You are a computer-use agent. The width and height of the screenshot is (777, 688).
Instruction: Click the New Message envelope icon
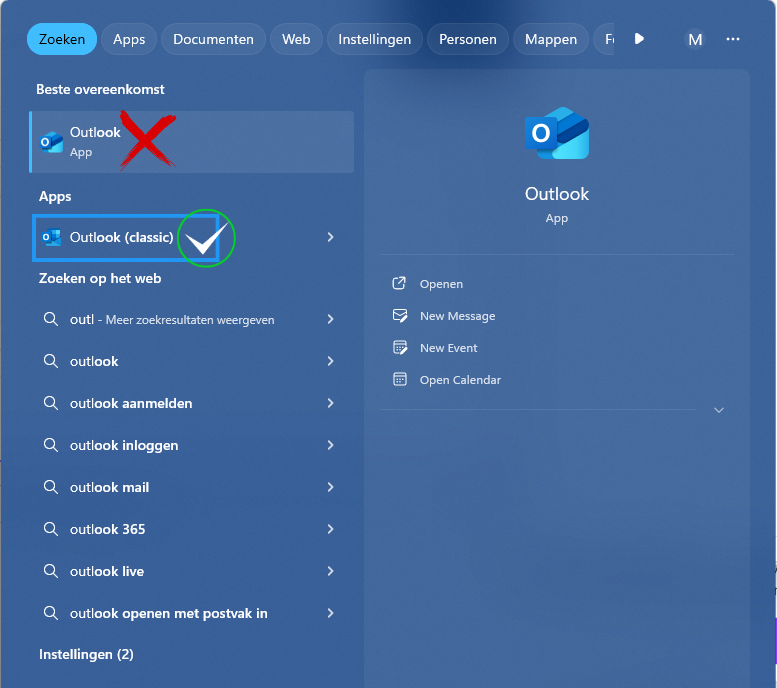(400, 315)
